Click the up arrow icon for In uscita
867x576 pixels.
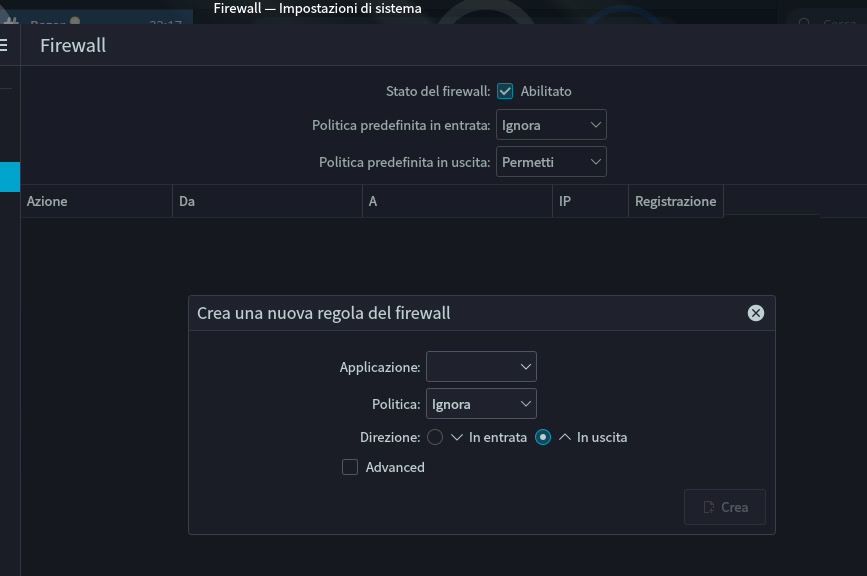[565, 437]
